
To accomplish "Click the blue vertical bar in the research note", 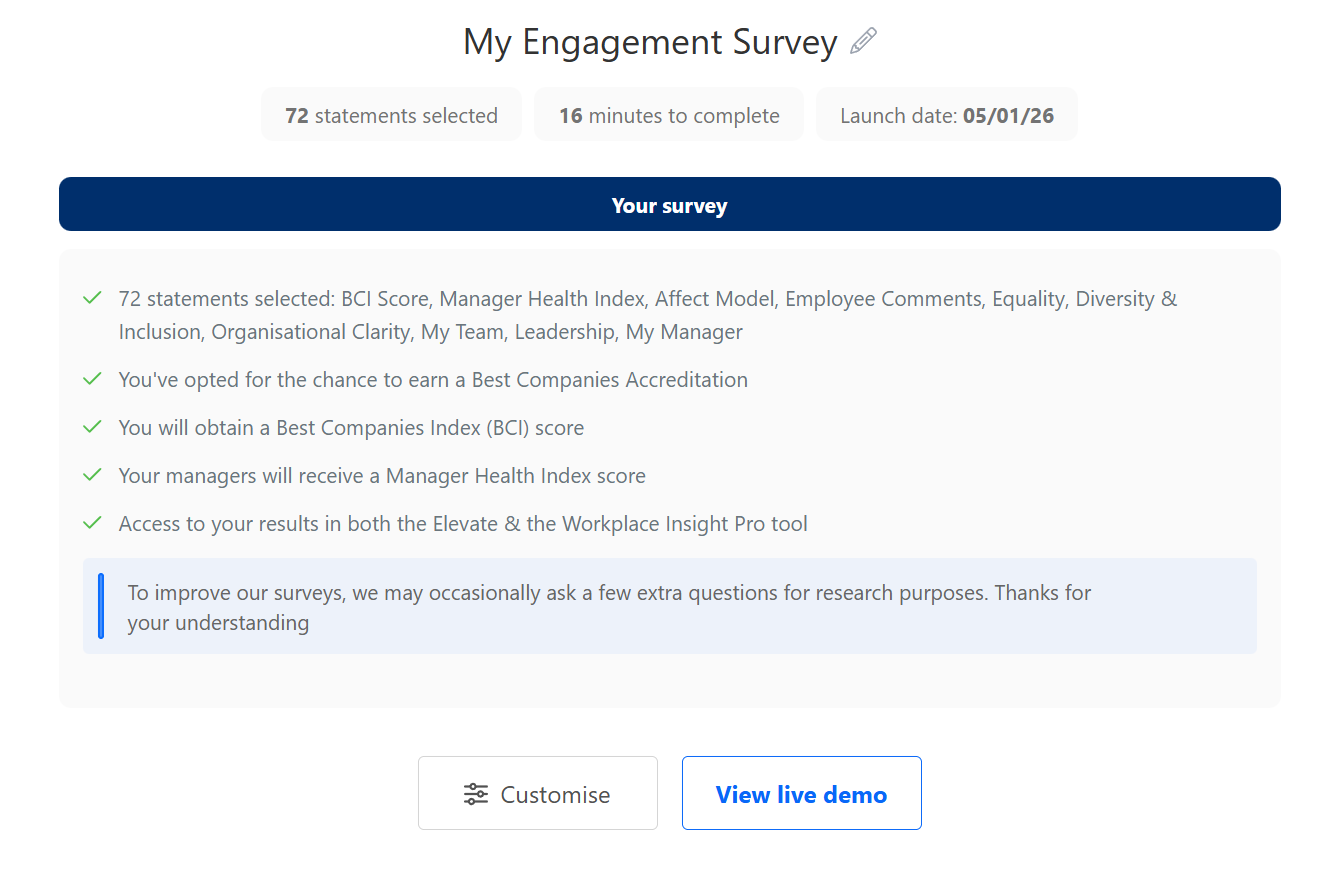I will point(101,606).
